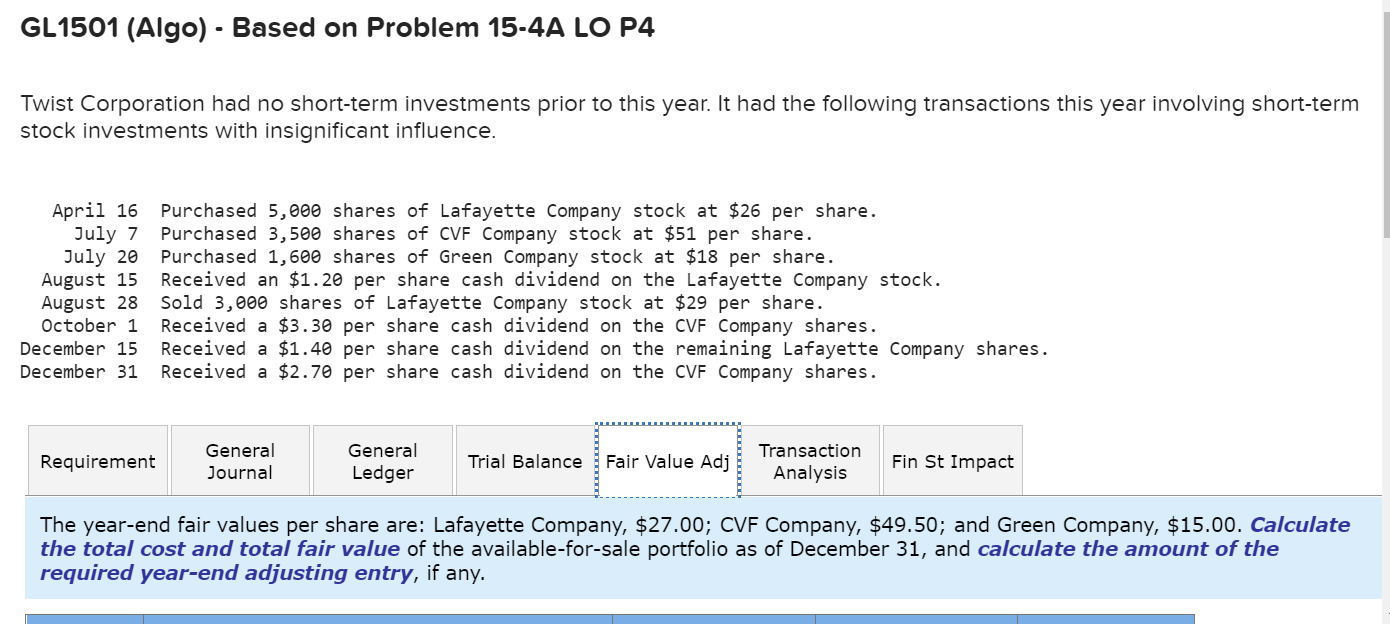The image size is (1390, 624).
Task: Open the Transaction Analysis tab
Action: 810,460
